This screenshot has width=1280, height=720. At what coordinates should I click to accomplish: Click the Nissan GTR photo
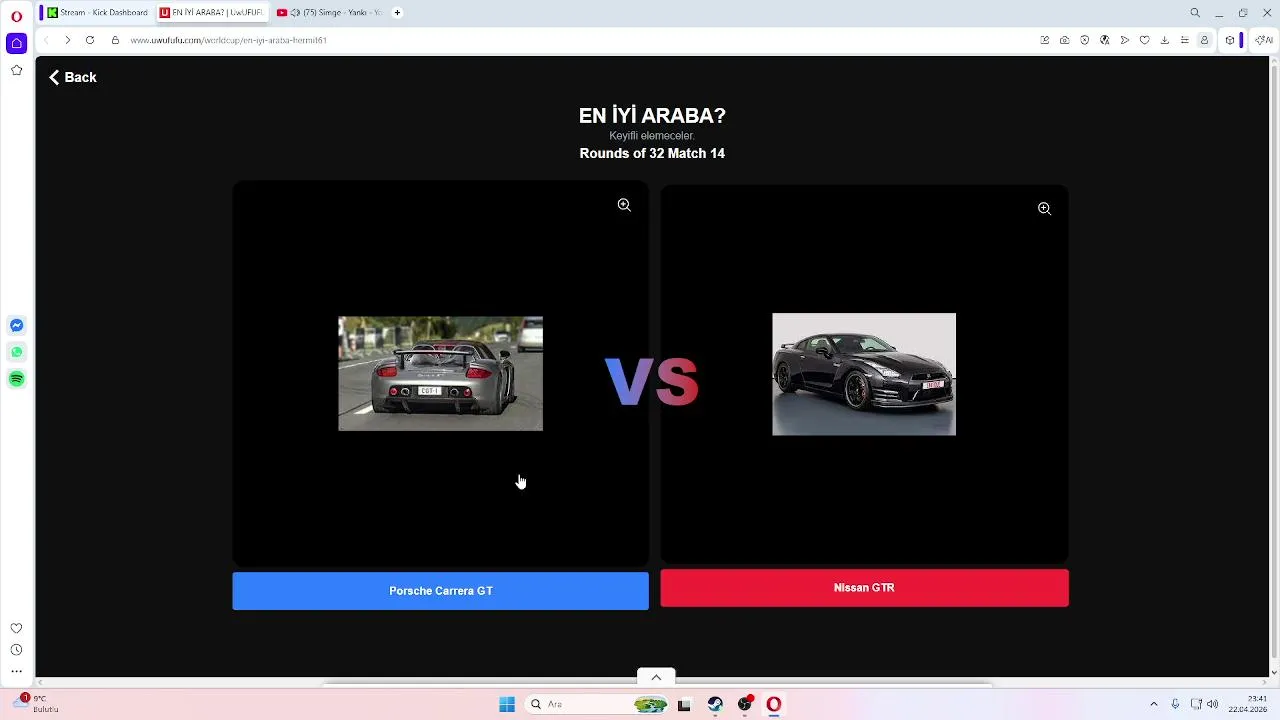[864, 374]
